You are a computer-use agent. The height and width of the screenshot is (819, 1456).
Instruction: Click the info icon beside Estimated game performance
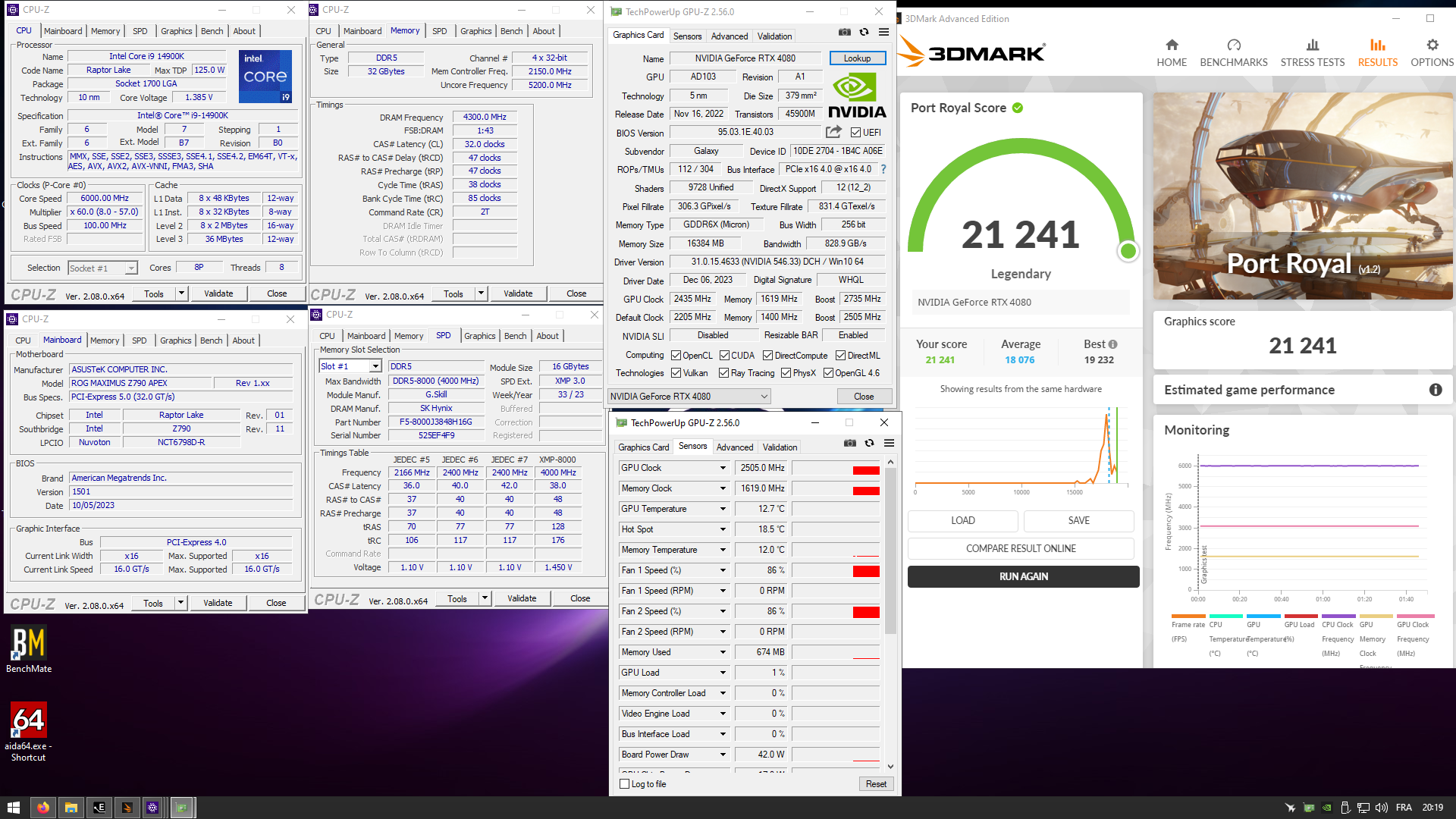[x=1436, y=390]
